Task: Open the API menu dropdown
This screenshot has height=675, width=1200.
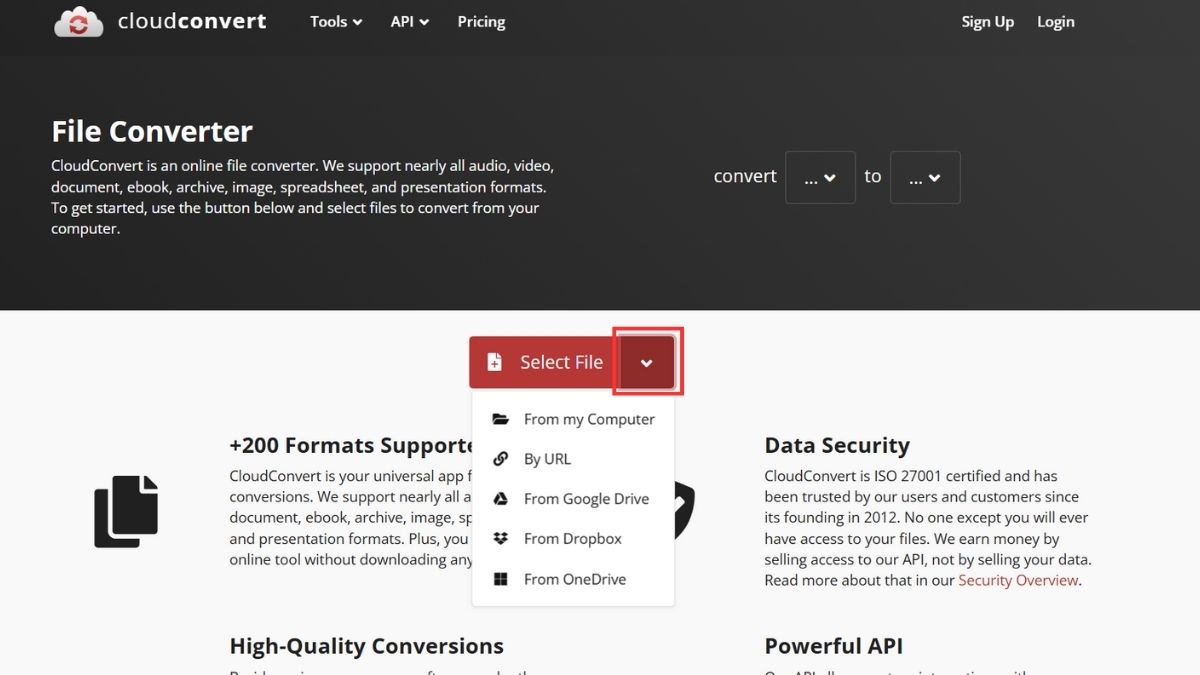Action: click(410, 21)
